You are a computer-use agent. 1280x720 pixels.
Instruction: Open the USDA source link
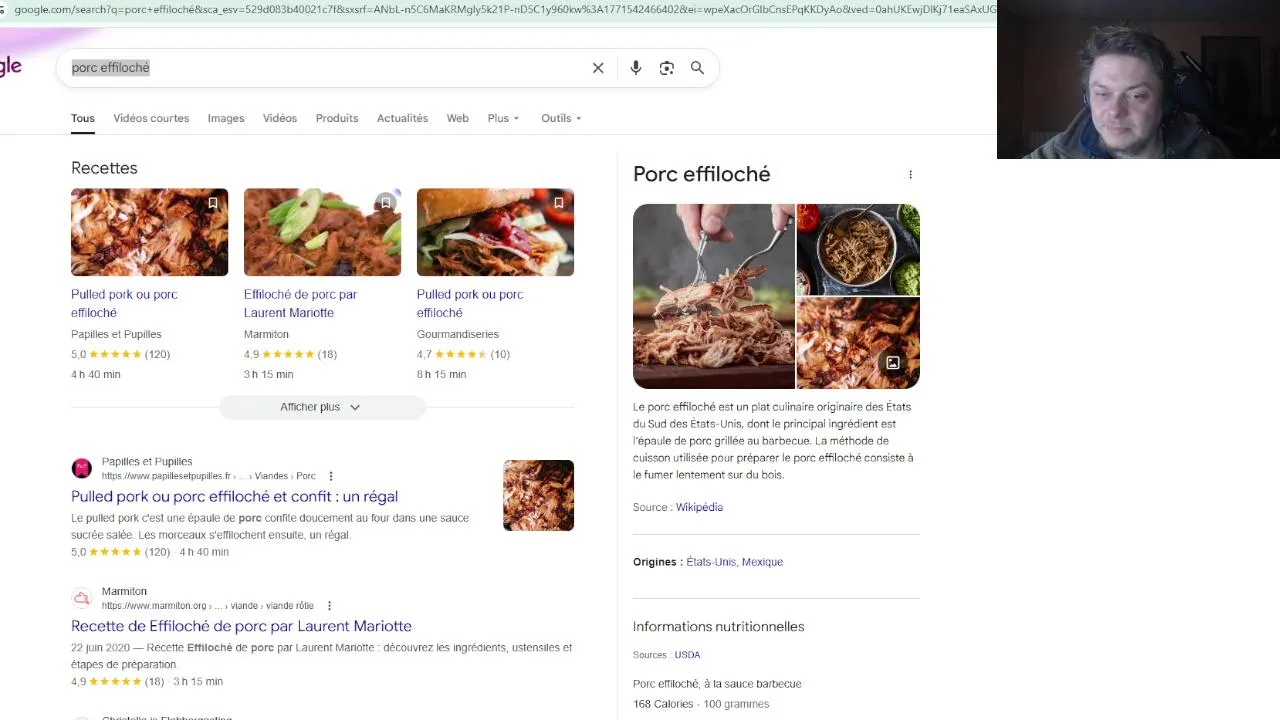(x=687, y=655)
